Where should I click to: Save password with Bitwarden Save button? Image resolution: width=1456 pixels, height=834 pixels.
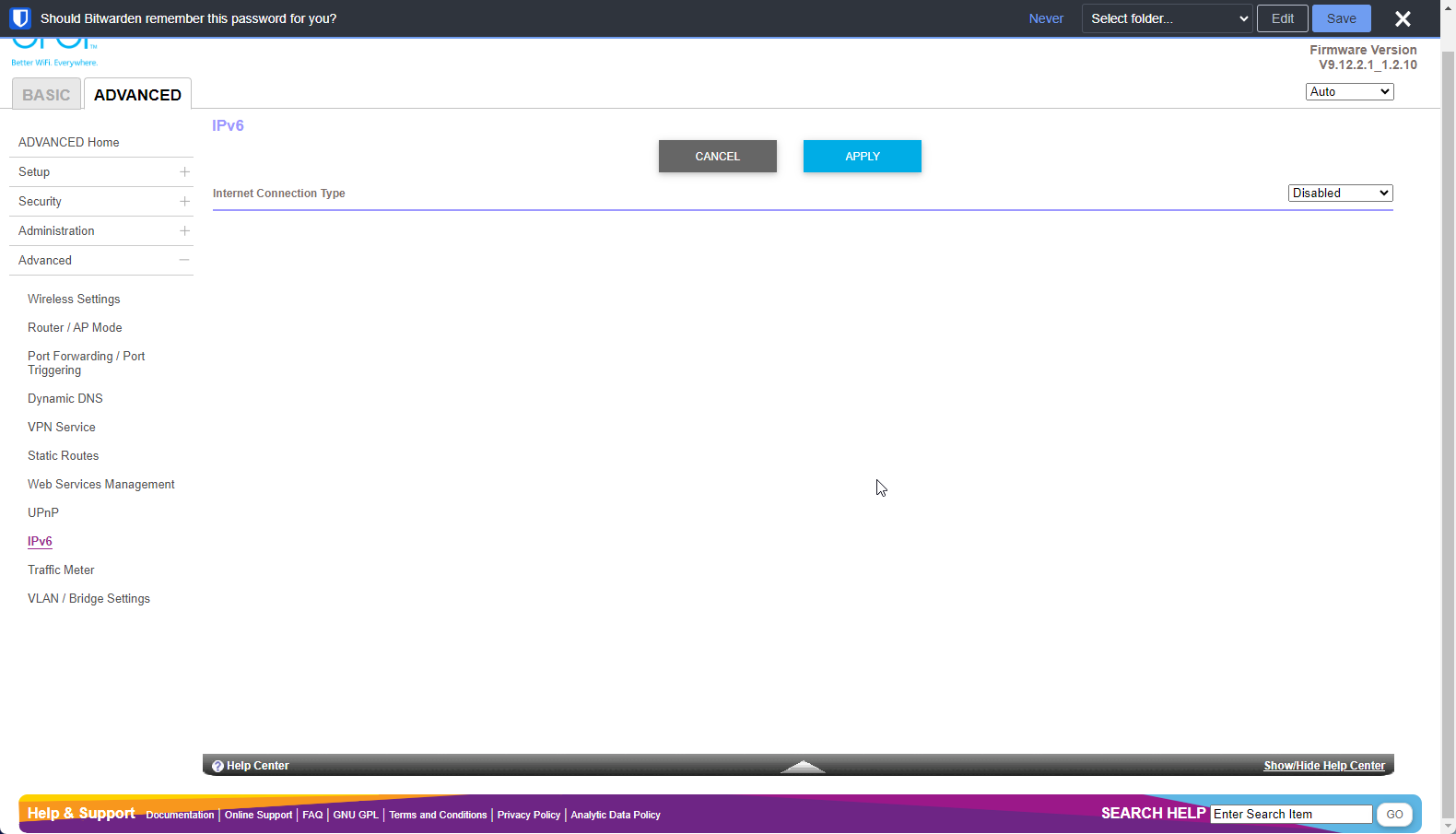(x=1341, y=18)
